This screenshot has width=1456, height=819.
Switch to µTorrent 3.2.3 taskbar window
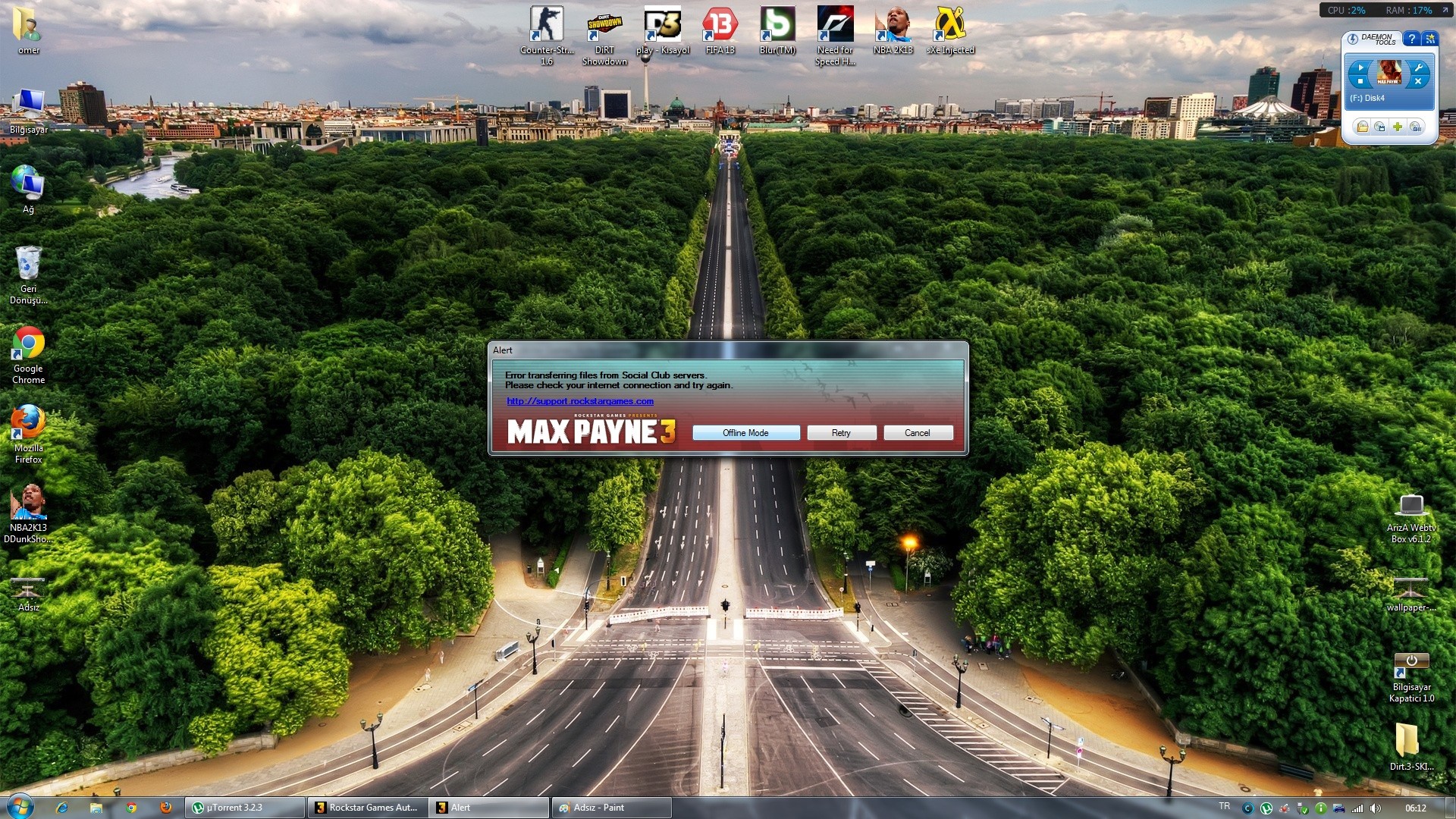(245, 808)
